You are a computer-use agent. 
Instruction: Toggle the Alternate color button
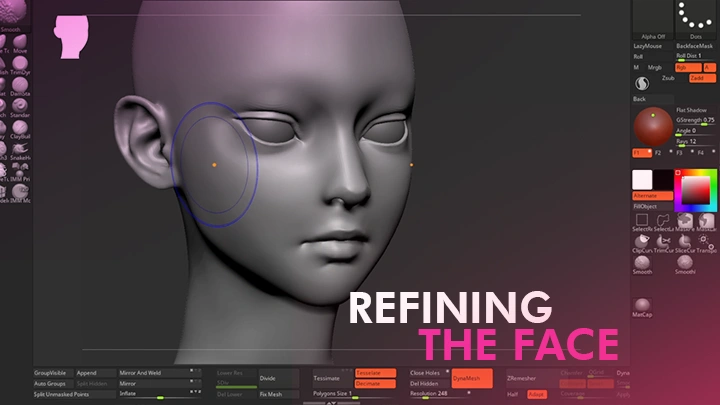click(652, 196)
